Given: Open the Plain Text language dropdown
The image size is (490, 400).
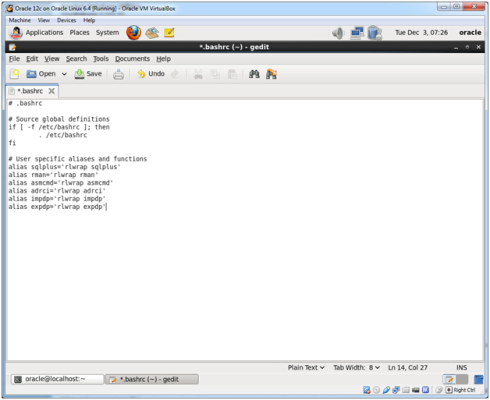Looking at the screenshot, I should [306, 368].
